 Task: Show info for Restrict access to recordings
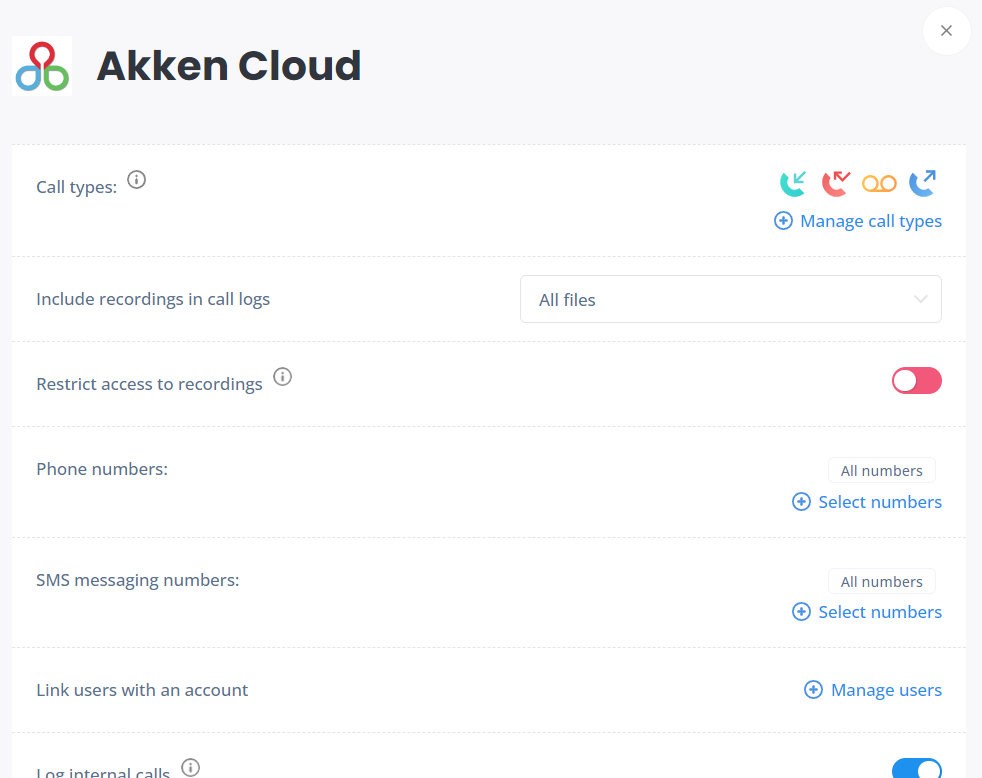coord(282,376)
